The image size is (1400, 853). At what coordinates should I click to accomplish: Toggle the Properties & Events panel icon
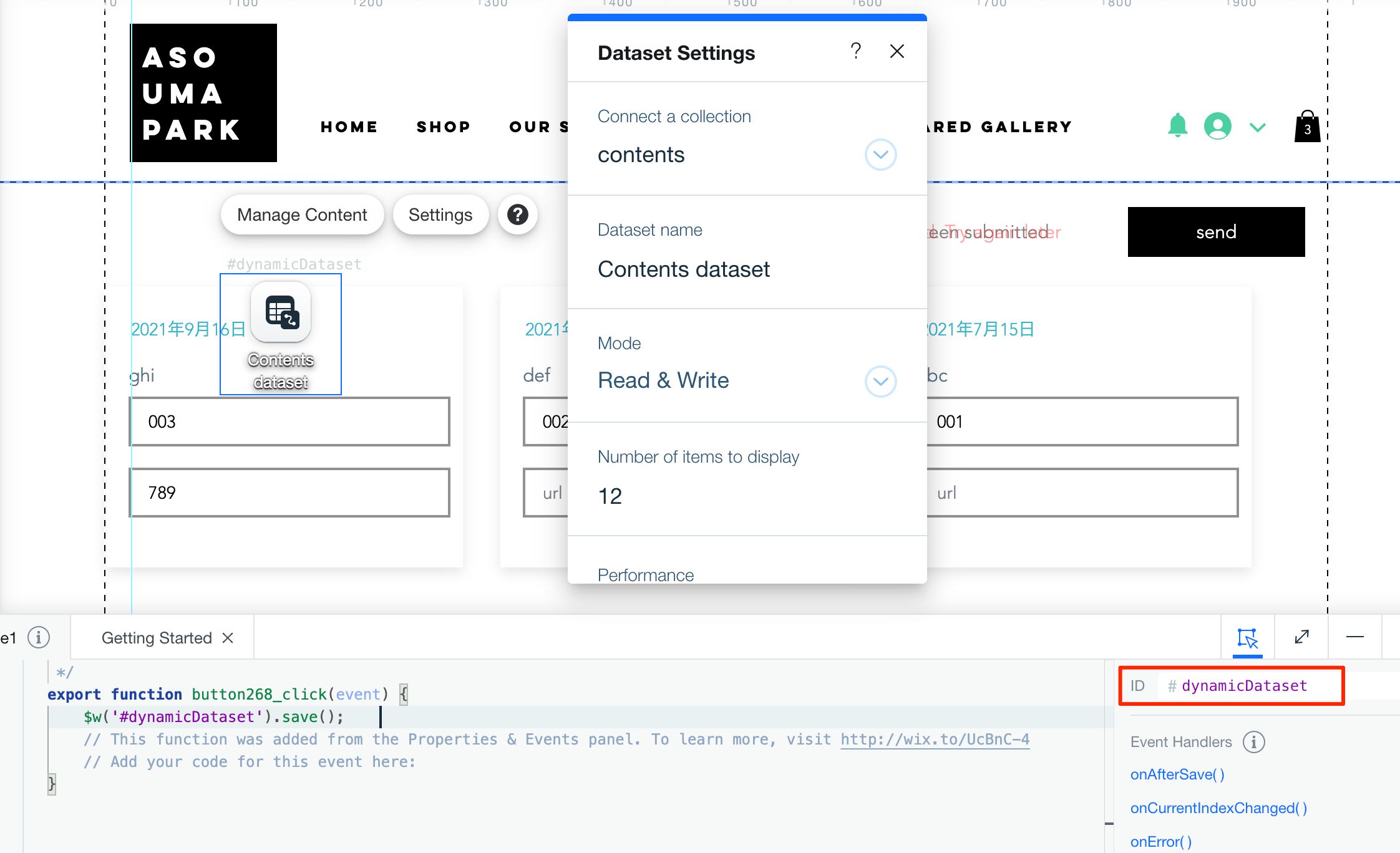point(1247,638)
